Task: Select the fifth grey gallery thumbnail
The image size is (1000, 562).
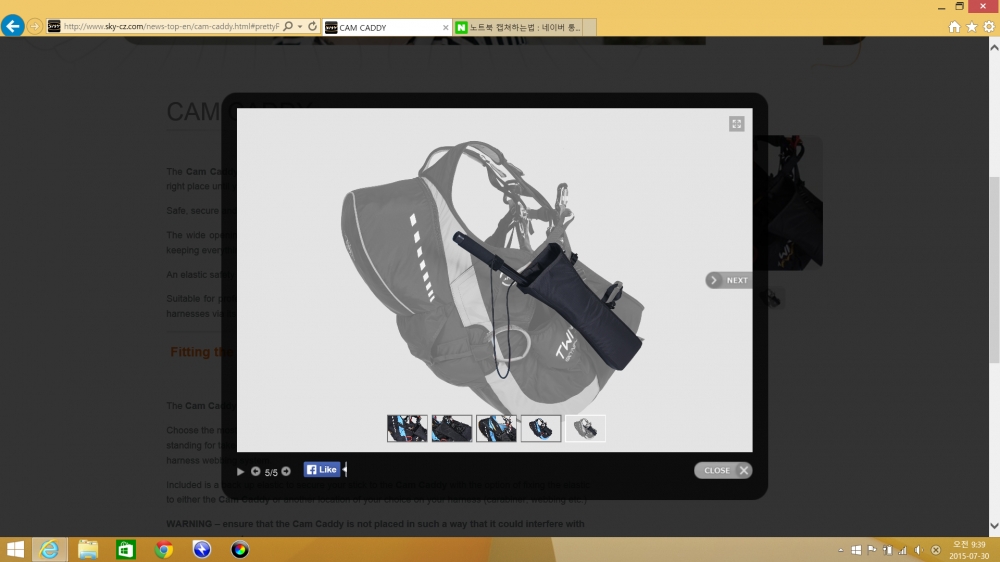Action: point(585,428)
